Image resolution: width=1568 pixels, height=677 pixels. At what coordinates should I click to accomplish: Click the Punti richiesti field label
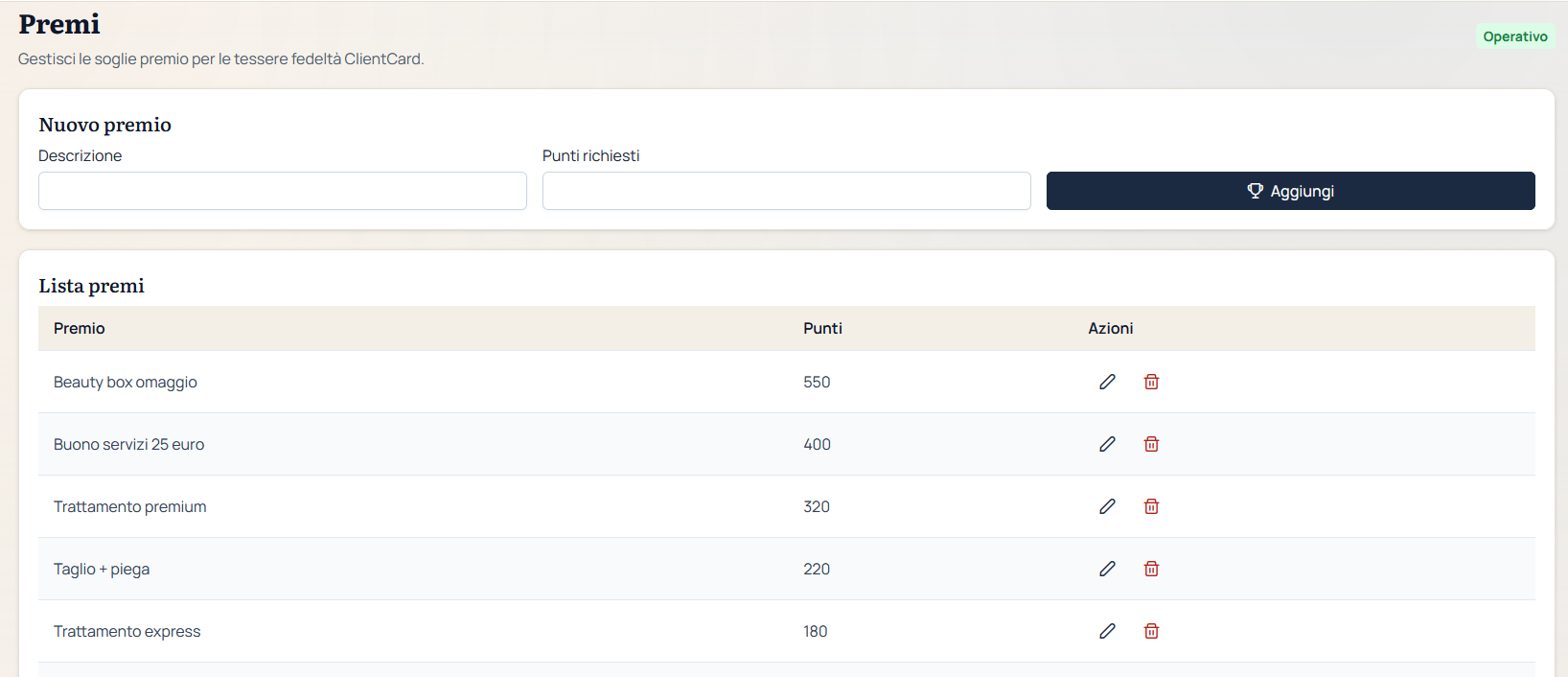coord(591,155)
